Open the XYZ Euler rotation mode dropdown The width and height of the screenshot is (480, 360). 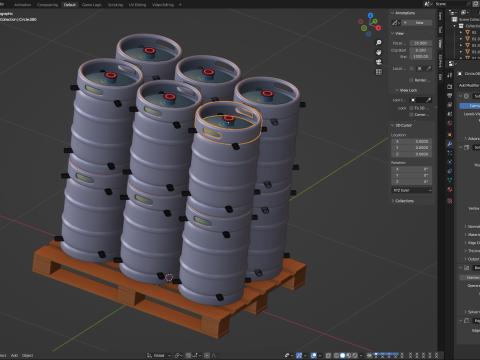pos(412,190)
